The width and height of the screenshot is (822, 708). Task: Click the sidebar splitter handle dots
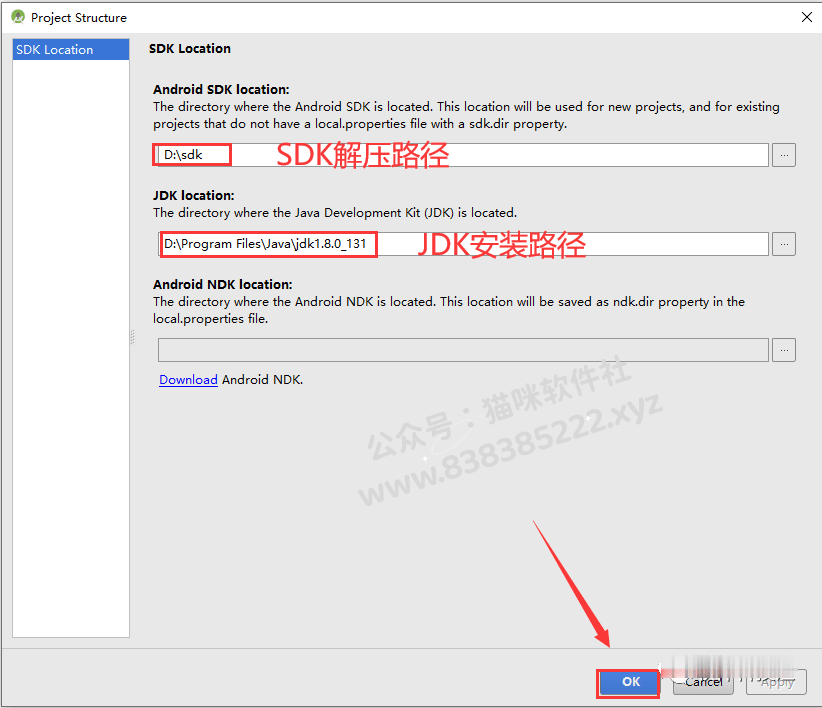pos(133,337)
